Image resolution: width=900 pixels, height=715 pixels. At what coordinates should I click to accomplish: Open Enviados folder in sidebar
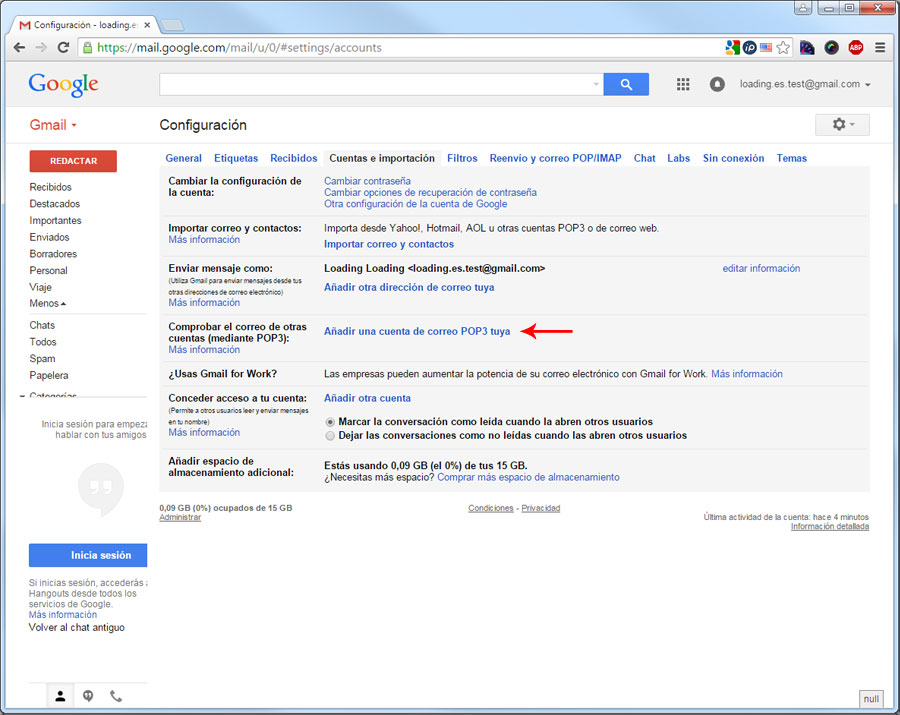[49, 237]
